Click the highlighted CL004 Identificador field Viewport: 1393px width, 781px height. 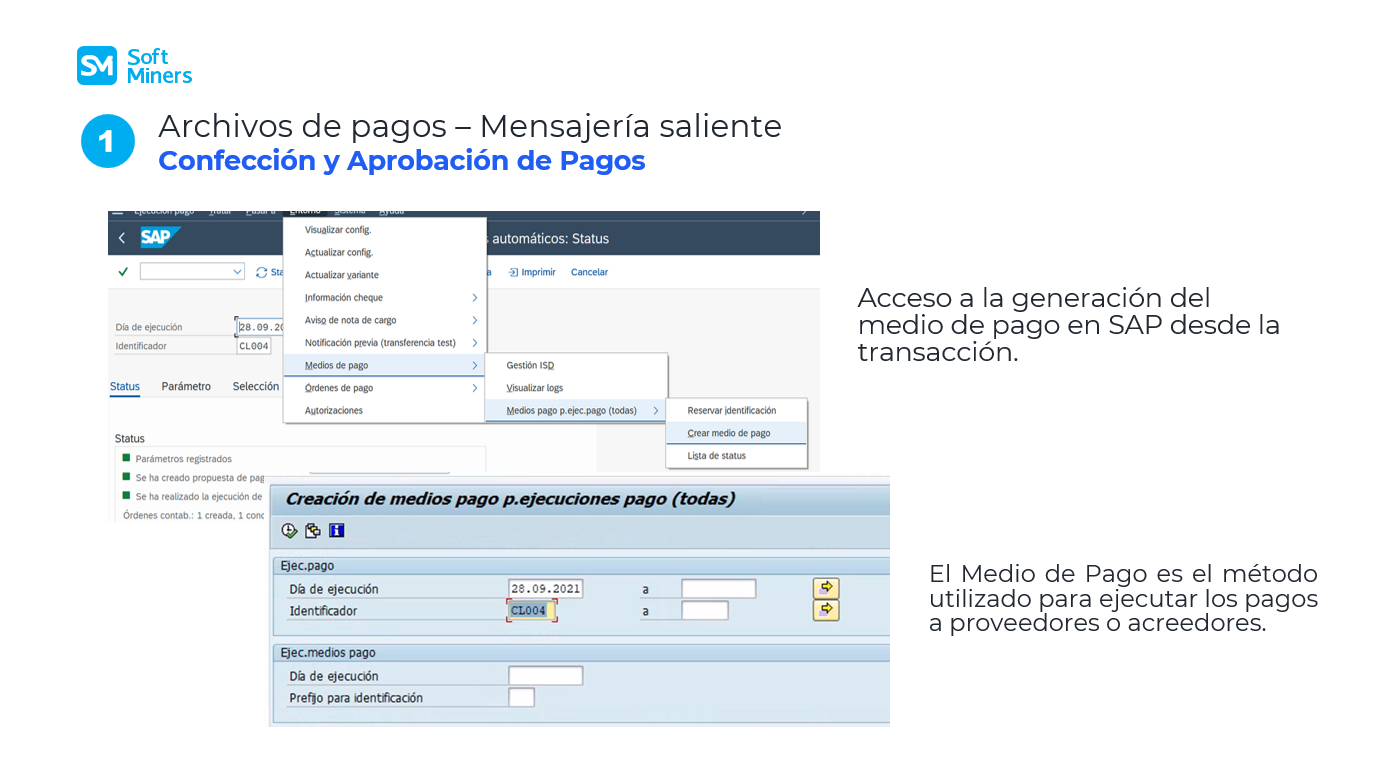530,611
